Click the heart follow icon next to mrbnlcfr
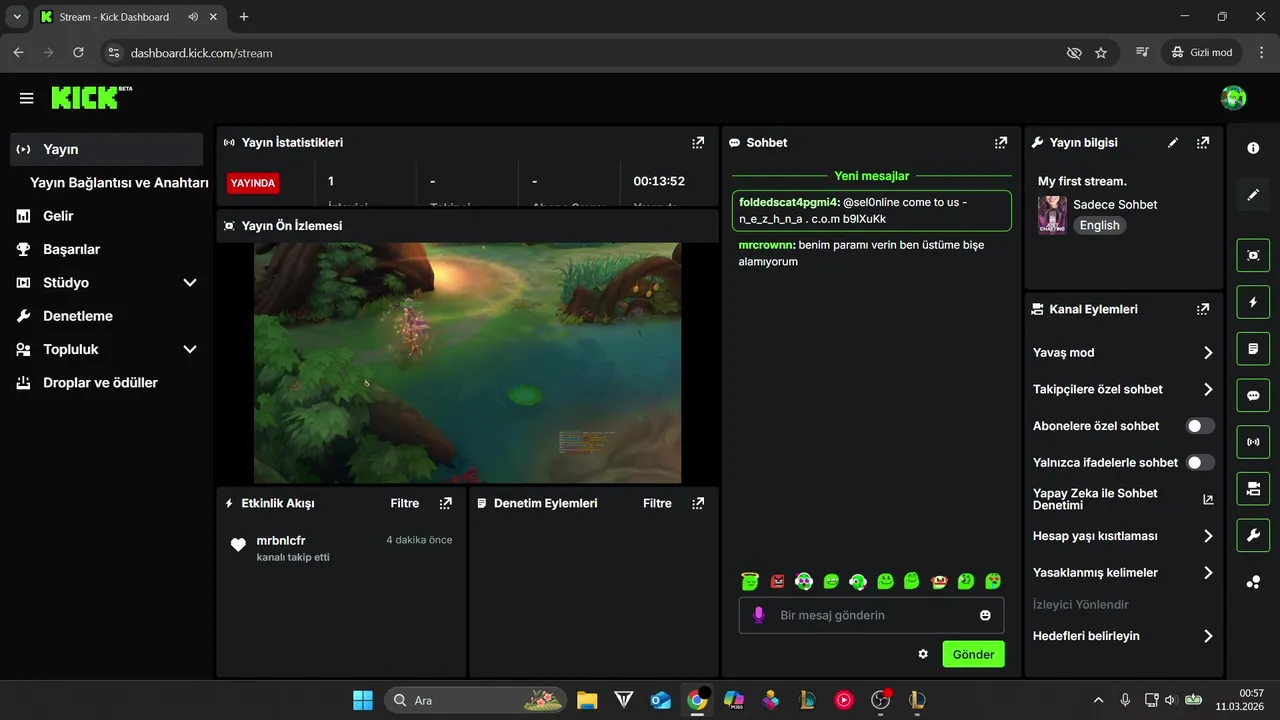Screen dimensions: 1280x720 pos(238,545)
